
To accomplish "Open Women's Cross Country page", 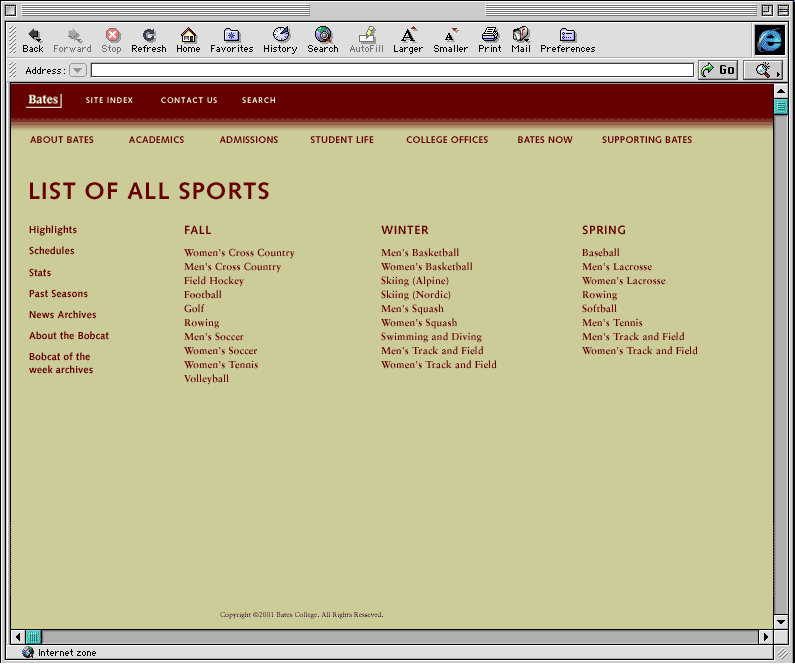I will pyautogui.click(x=239, y=252).
